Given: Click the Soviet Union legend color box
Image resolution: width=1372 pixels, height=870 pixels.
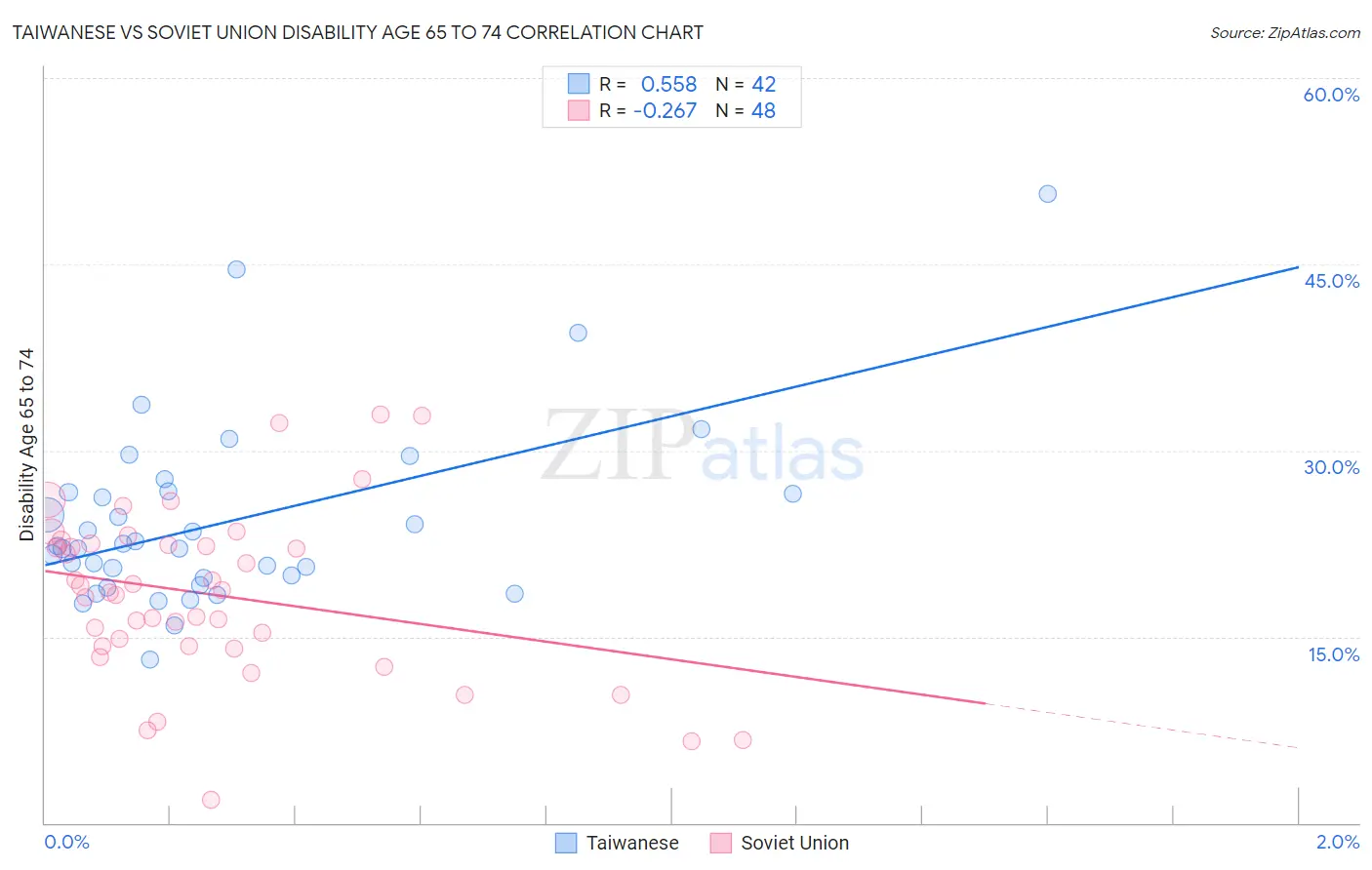Looking at the screenshot, I should [x=721, y=843].
